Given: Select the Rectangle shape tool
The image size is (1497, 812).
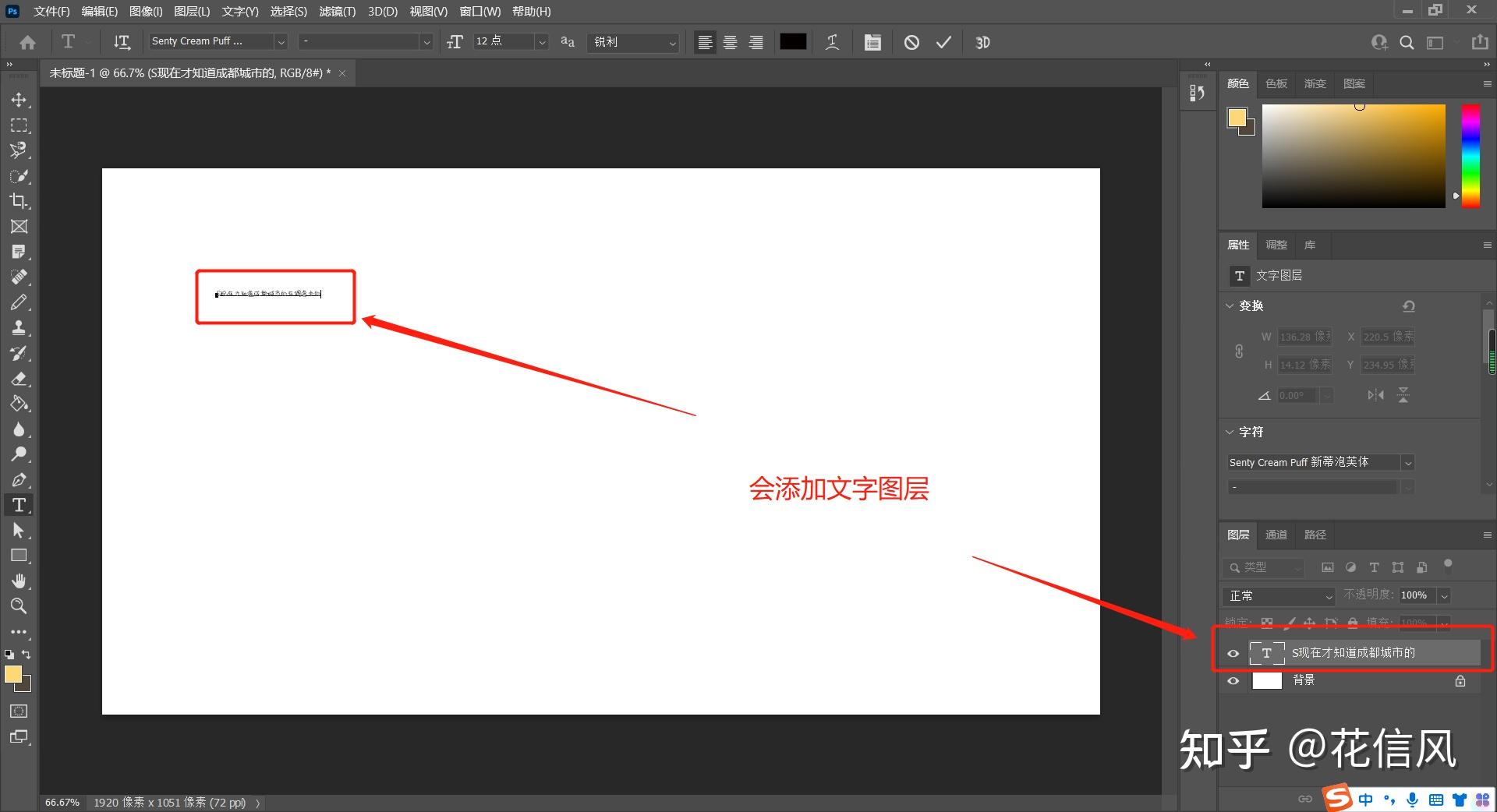Looking at the screenshot, I should pyautogui.click(x=19, y=556).
